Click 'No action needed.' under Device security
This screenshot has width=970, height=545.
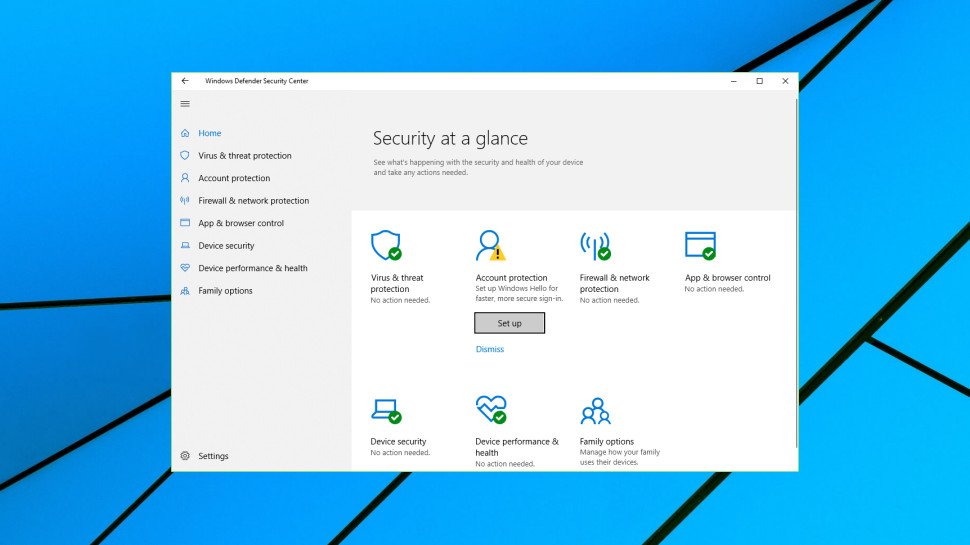400,453
